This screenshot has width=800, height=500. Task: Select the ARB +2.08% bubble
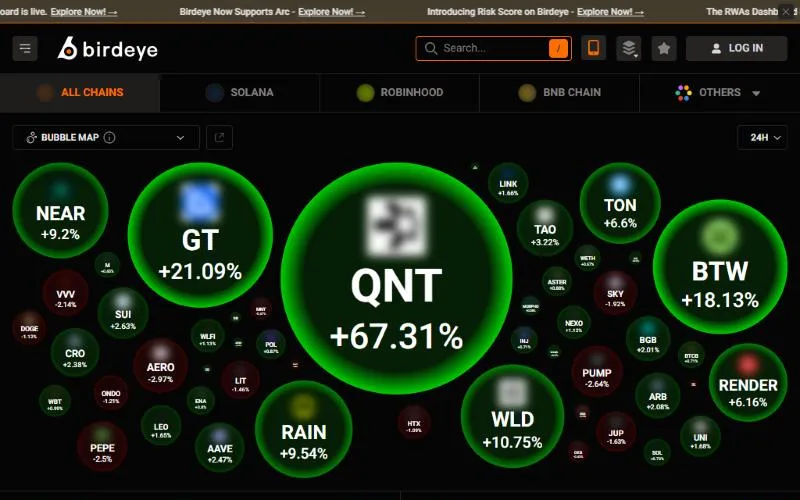click(x=658, y=395)
